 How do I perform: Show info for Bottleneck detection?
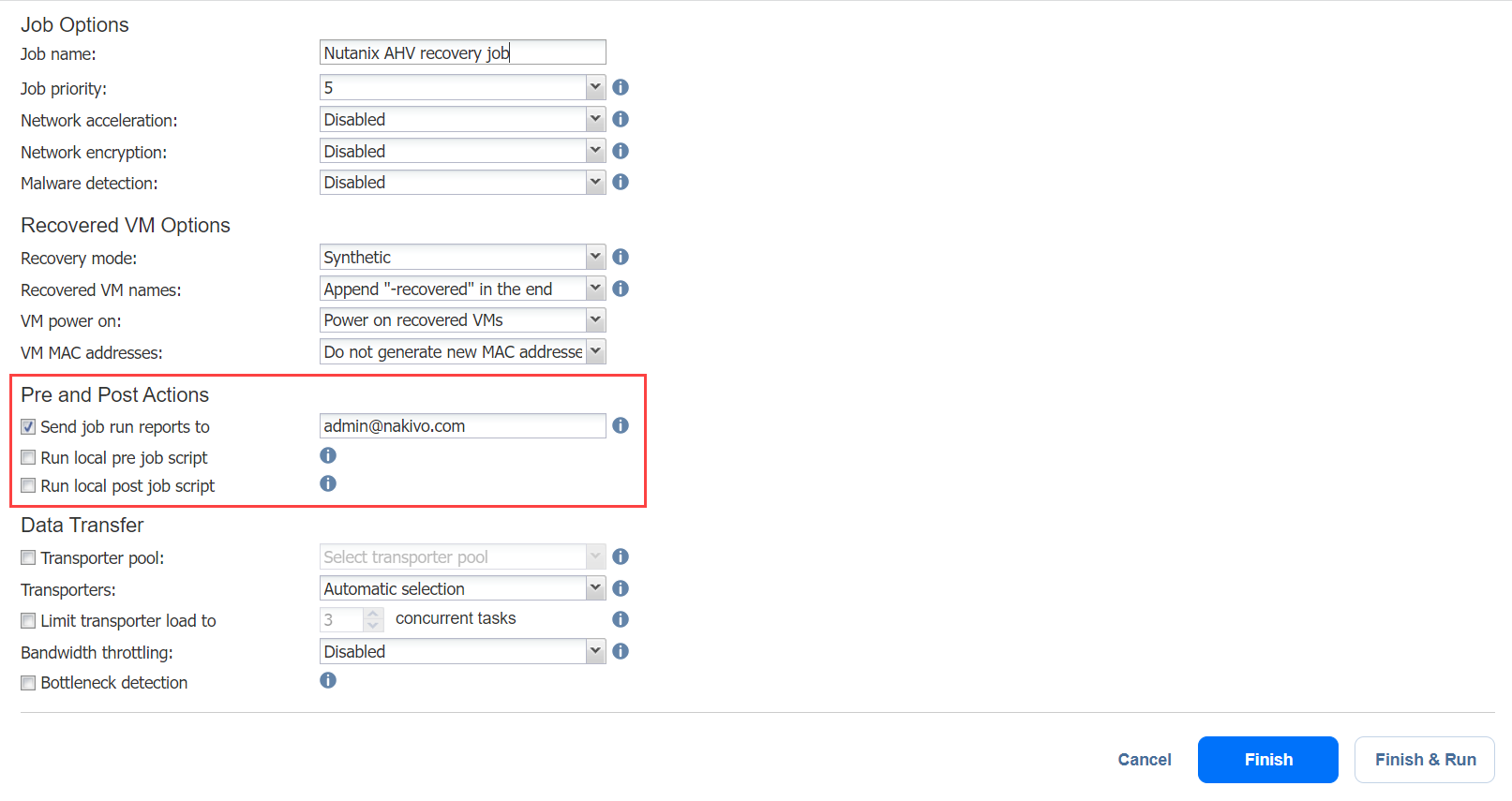pos(328,680)
